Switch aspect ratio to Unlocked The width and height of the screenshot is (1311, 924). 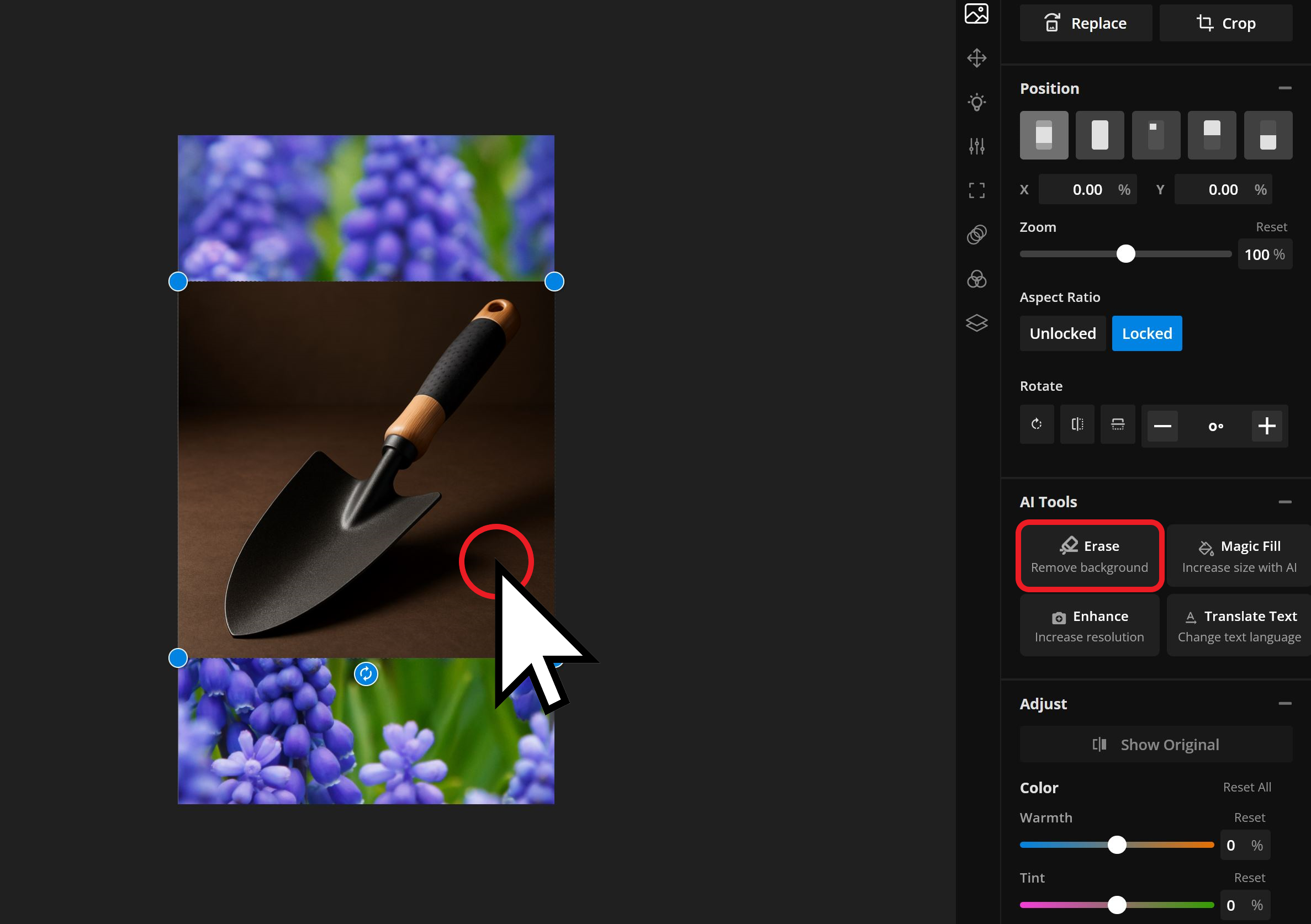(x=1062, y=333)
